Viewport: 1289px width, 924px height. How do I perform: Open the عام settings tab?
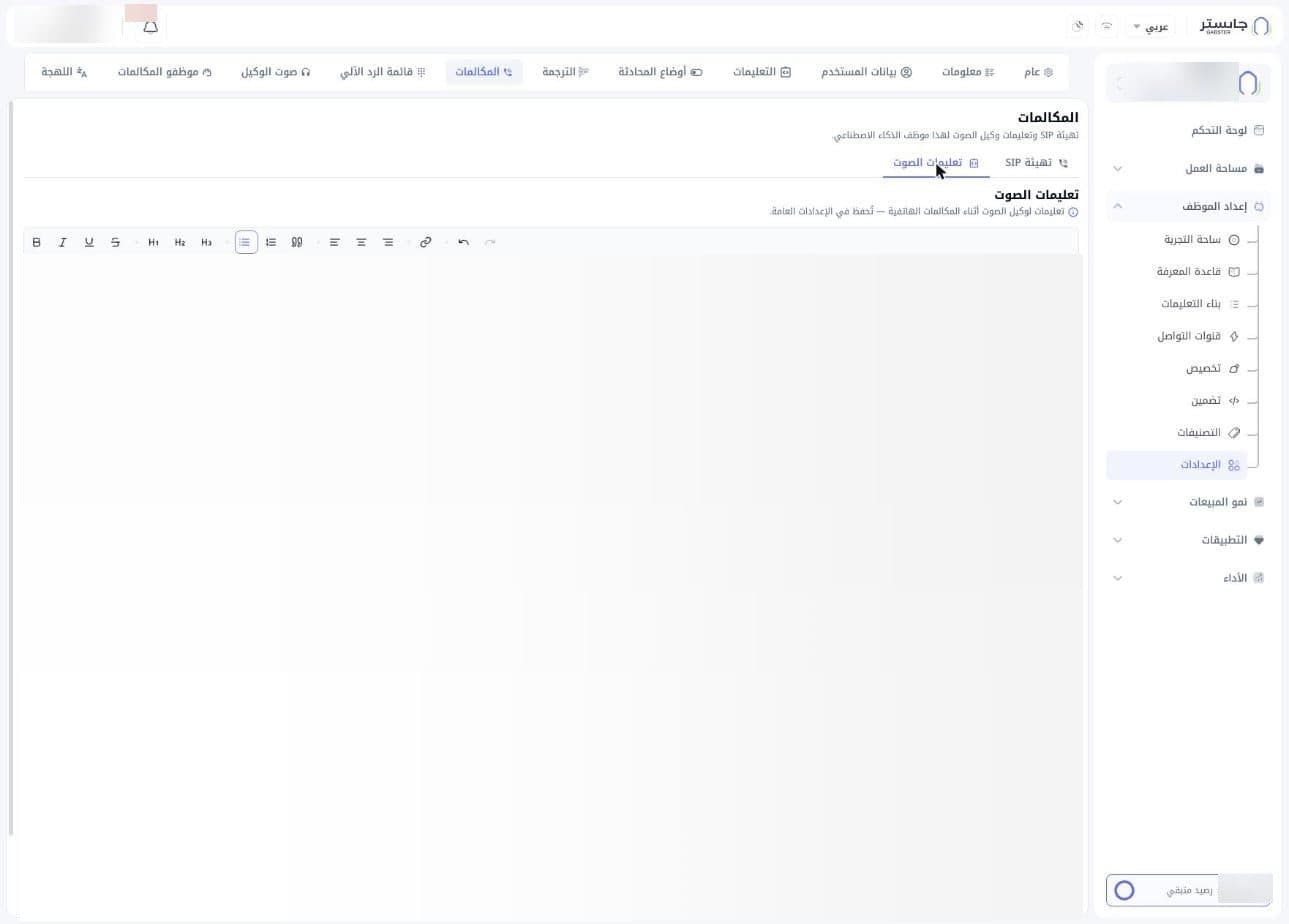[1038, 72]
